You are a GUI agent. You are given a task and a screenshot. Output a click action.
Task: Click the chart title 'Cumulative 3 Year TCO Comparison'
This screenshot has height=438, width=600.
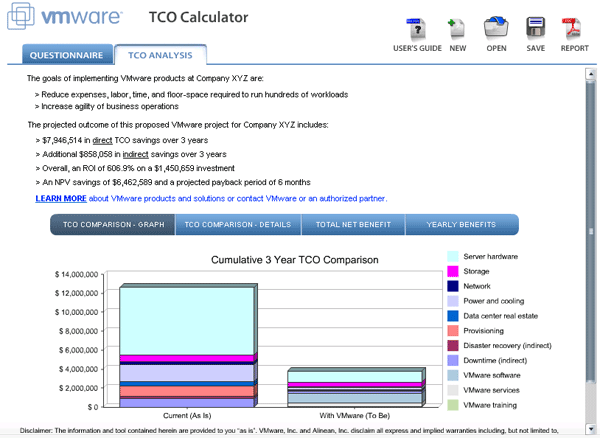[x=295, y=260]
